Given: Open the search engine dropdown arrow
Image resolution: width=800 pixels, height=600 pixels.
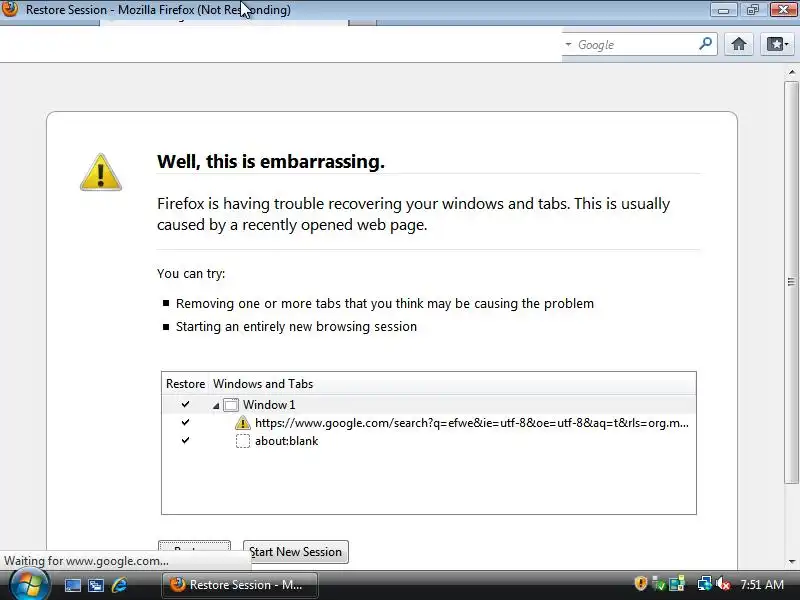Looking at the screenshot, I should pos(568,44).
